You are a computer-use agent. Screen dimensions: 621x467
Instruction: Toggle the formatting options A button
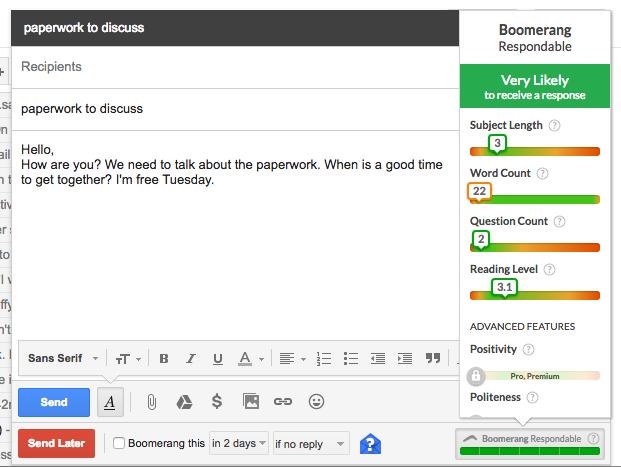[110, 402]
